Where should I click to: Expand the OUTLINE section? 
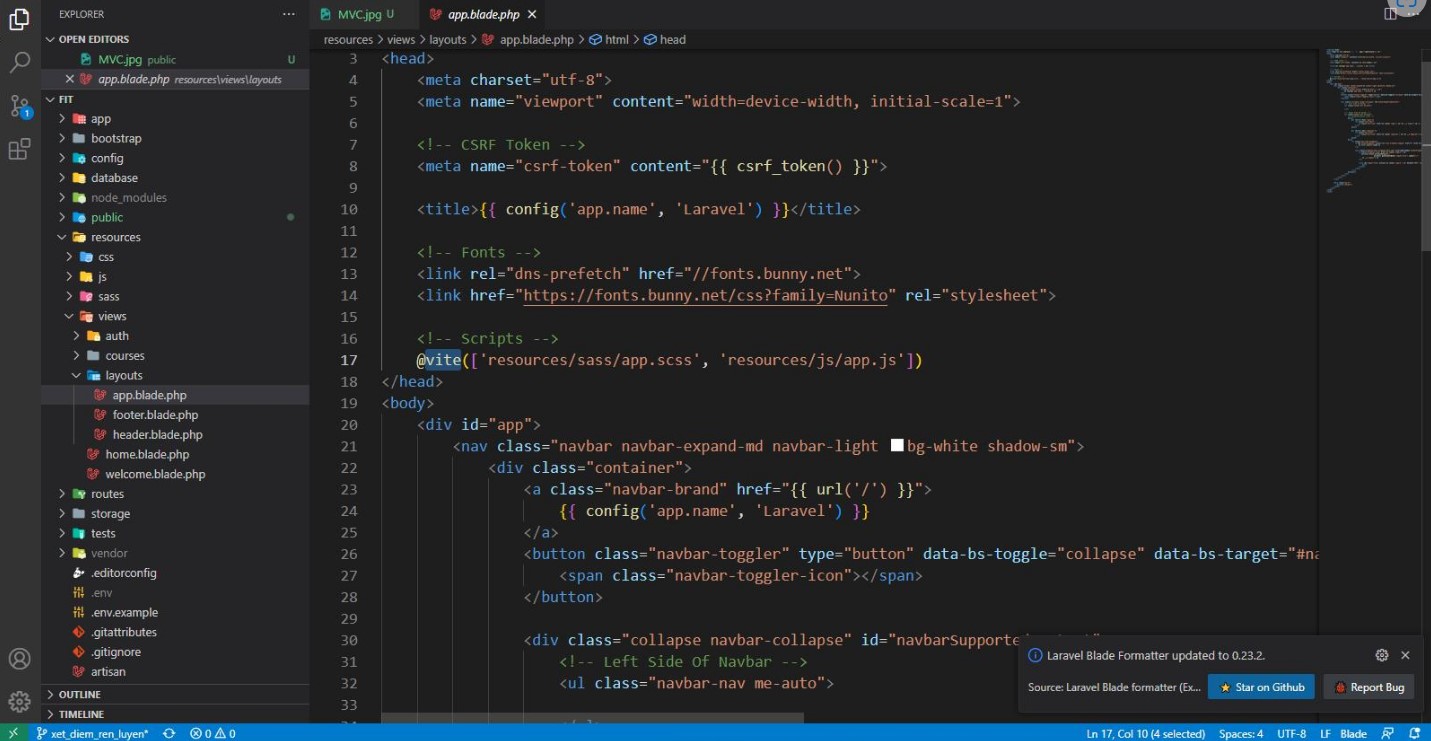(80, 694)
